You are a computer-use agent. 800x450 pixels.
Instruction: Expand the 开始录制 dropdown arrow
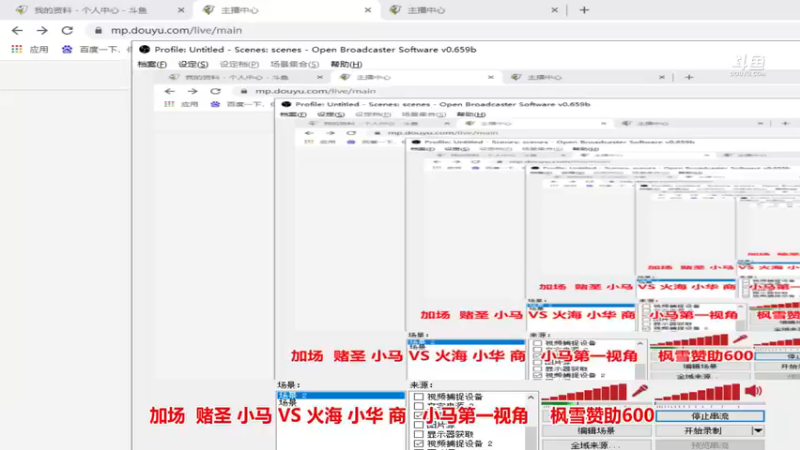[758, 431]
